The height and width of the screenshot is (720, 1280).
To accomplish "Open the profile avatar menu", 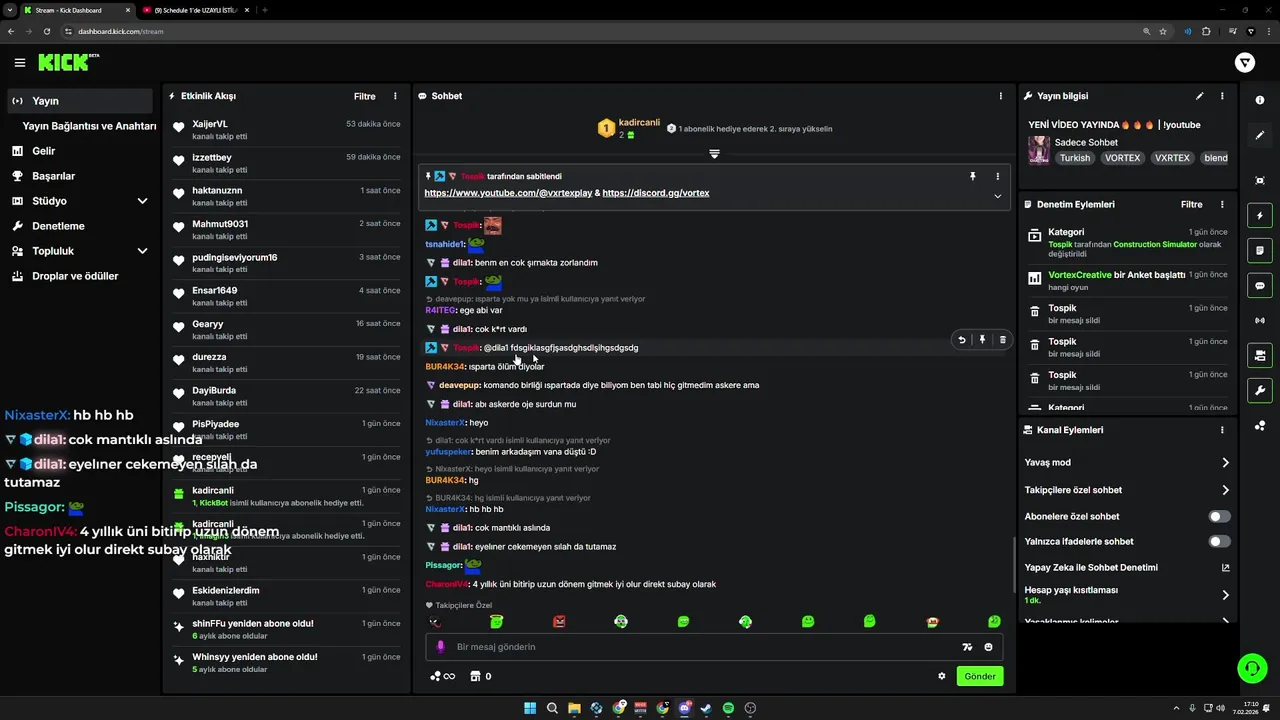I will tap(1245, 63).
